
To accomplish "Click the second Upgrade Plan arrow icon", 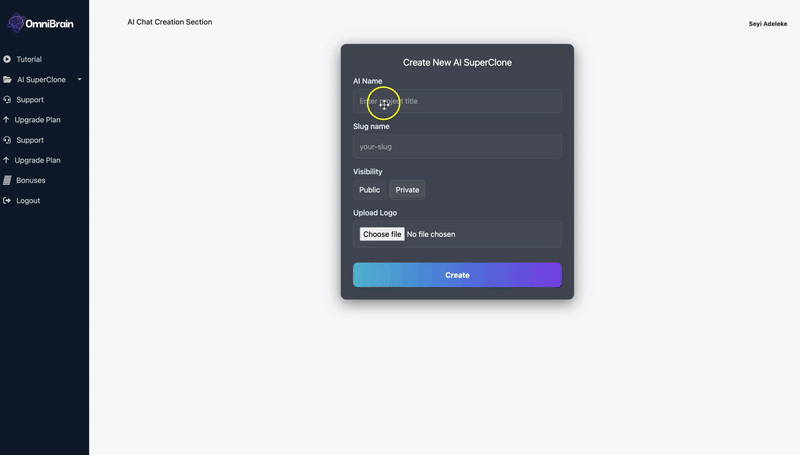I will tap(6, 160).
